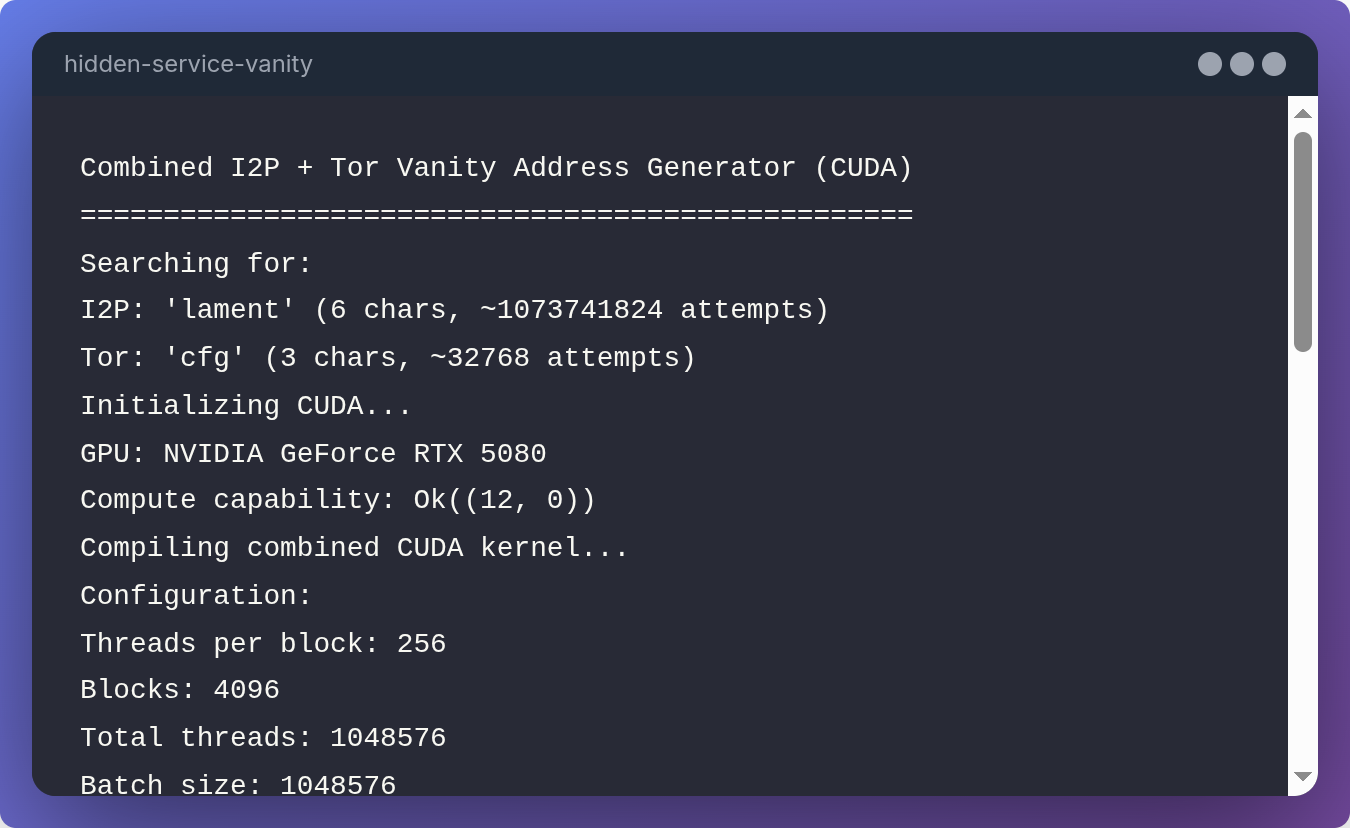Viewport: 1350px width, 828px height.
Task: Click the middle gray window dot
Action: click(1242, 64)
